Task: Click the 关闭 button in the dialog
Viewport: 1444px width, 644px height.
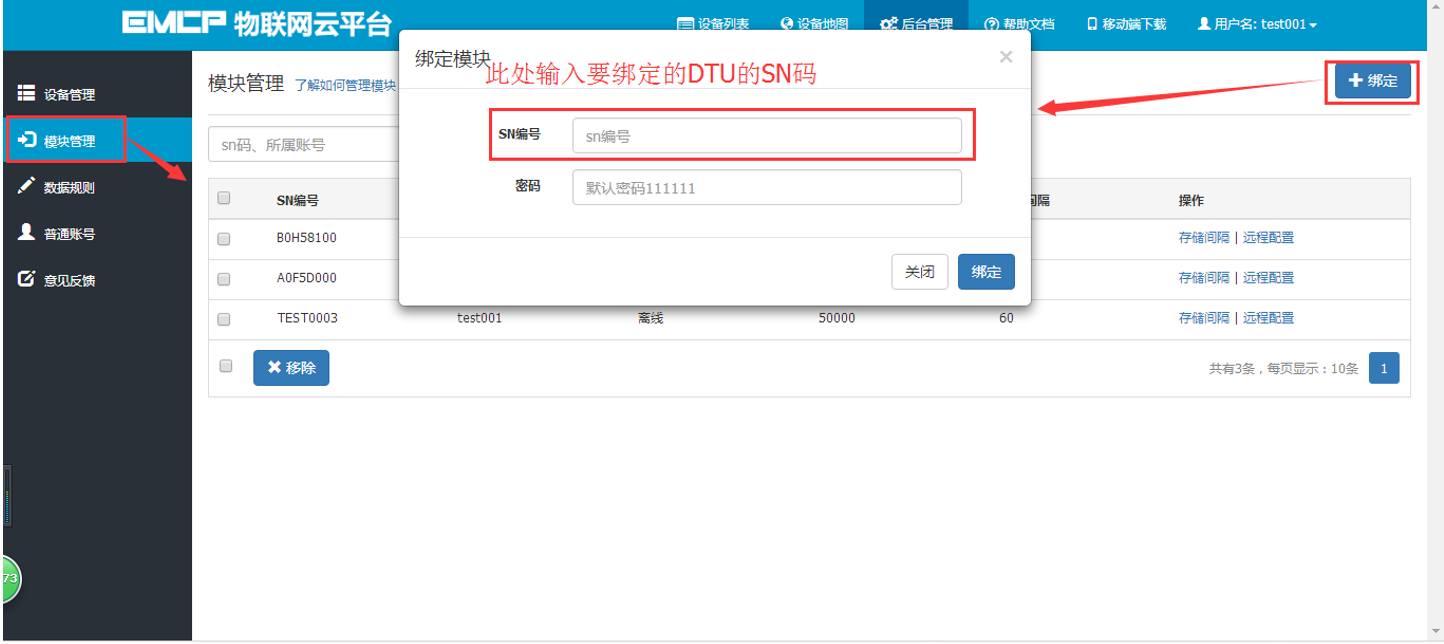Action: [x=919, y=272]
